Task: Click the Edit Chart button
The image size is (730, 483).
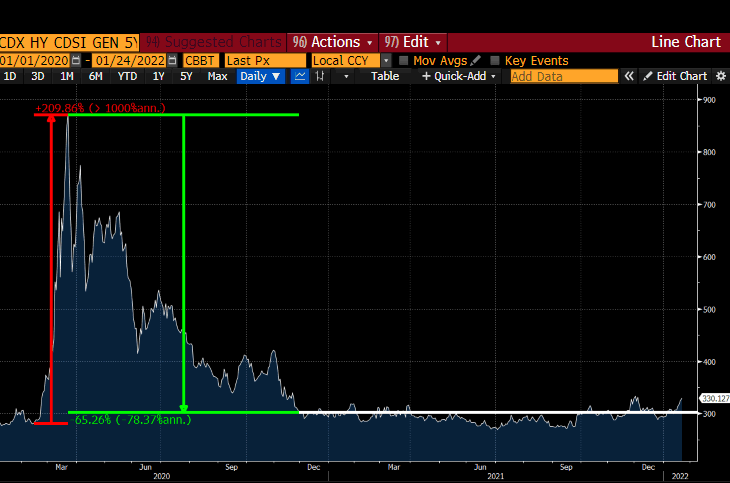Action: tap(676, 76)
